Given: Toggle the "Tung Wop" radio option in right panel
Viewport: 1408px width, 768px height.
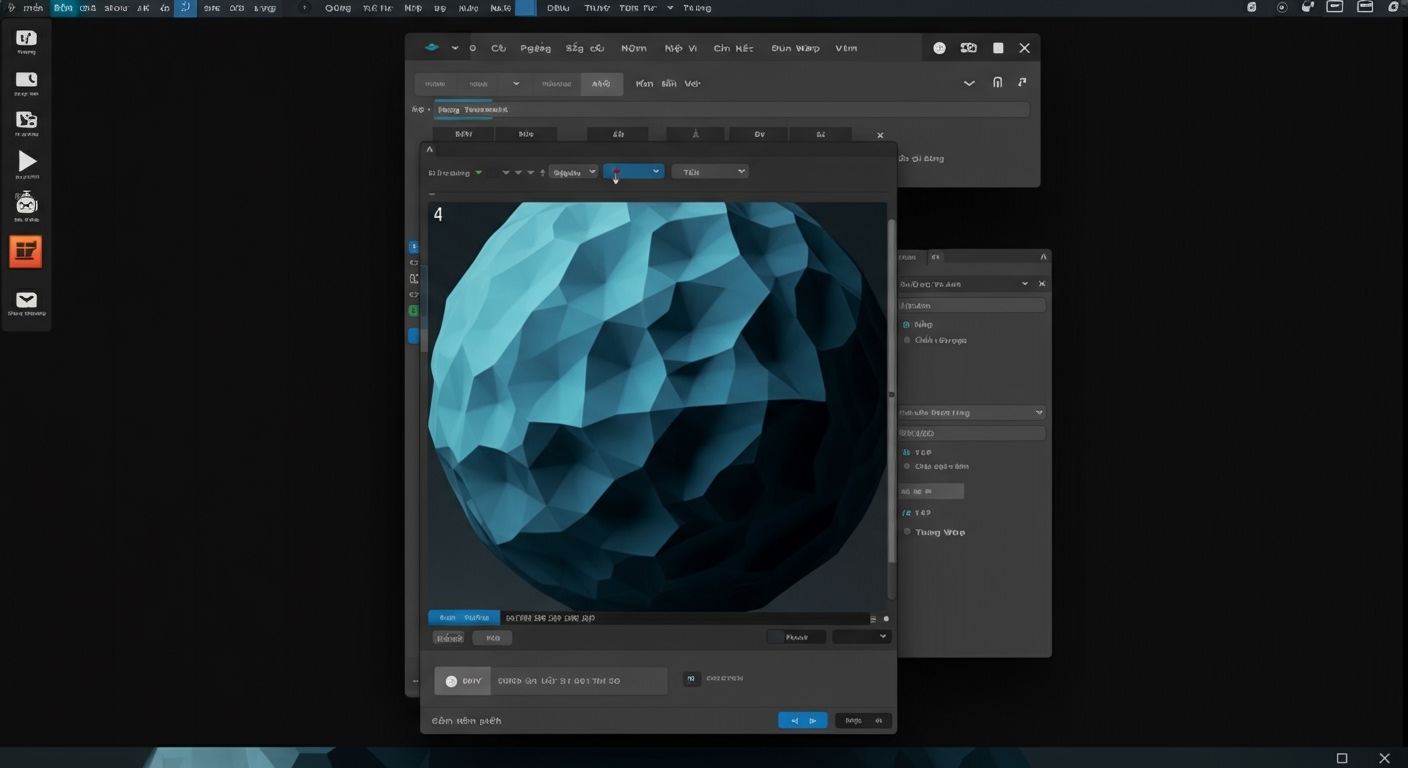Looking at the screenshot, I should 908,532.
